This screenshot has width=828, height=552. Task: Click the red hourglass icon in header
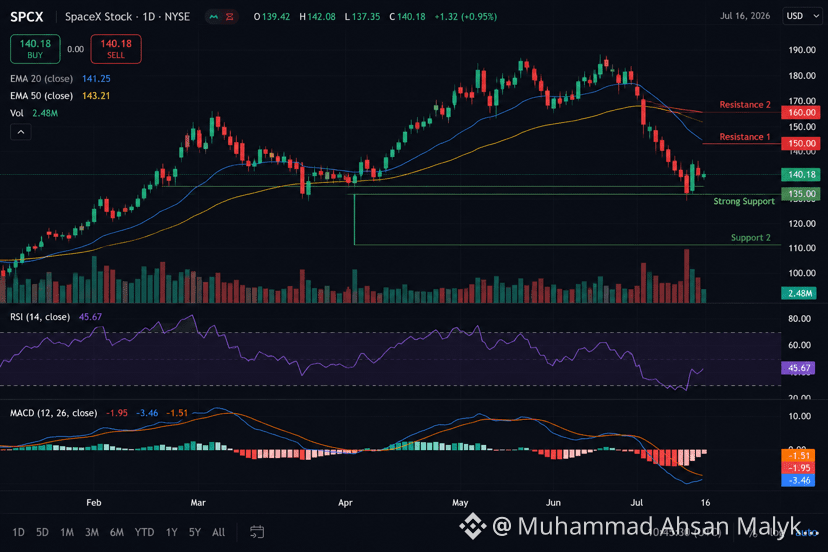pyautogui.click(x=230, y=17)
